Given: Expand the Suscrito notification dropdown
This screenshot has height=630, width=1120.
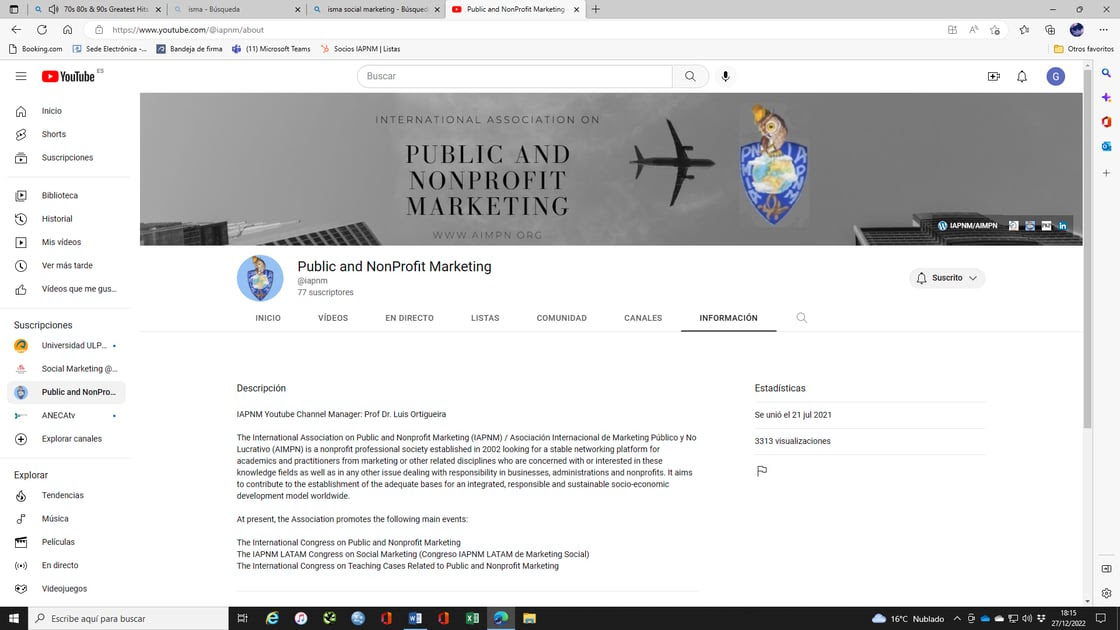Looking at the screenshot, I should (x=947, y=278).
